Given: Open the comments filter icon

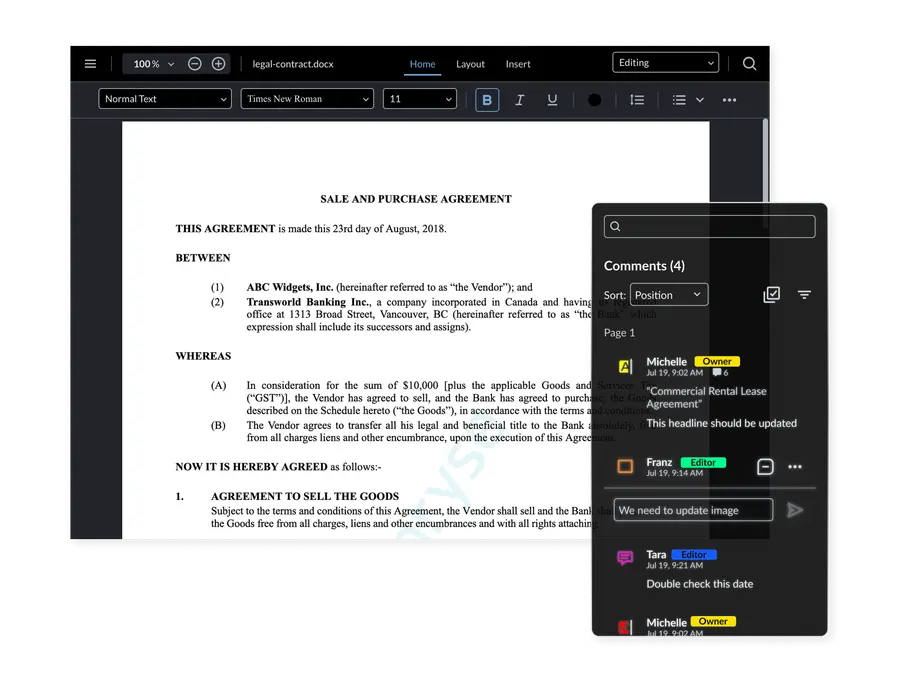Looking at the screenshot, I should pos(804,294).
